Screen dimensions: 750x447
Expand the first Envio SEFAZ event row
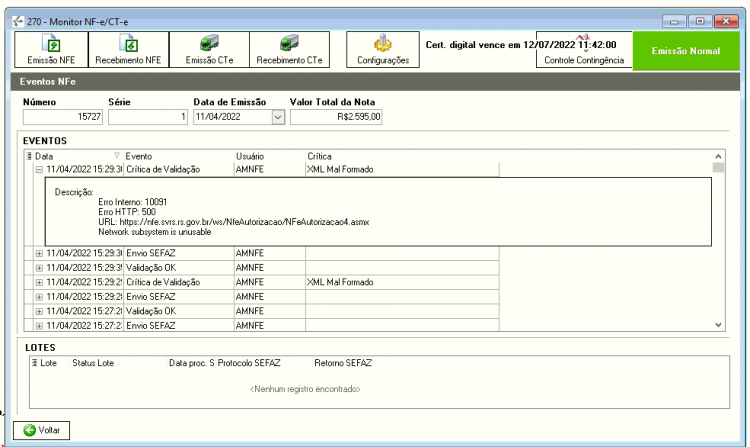[x=39, y=253]
